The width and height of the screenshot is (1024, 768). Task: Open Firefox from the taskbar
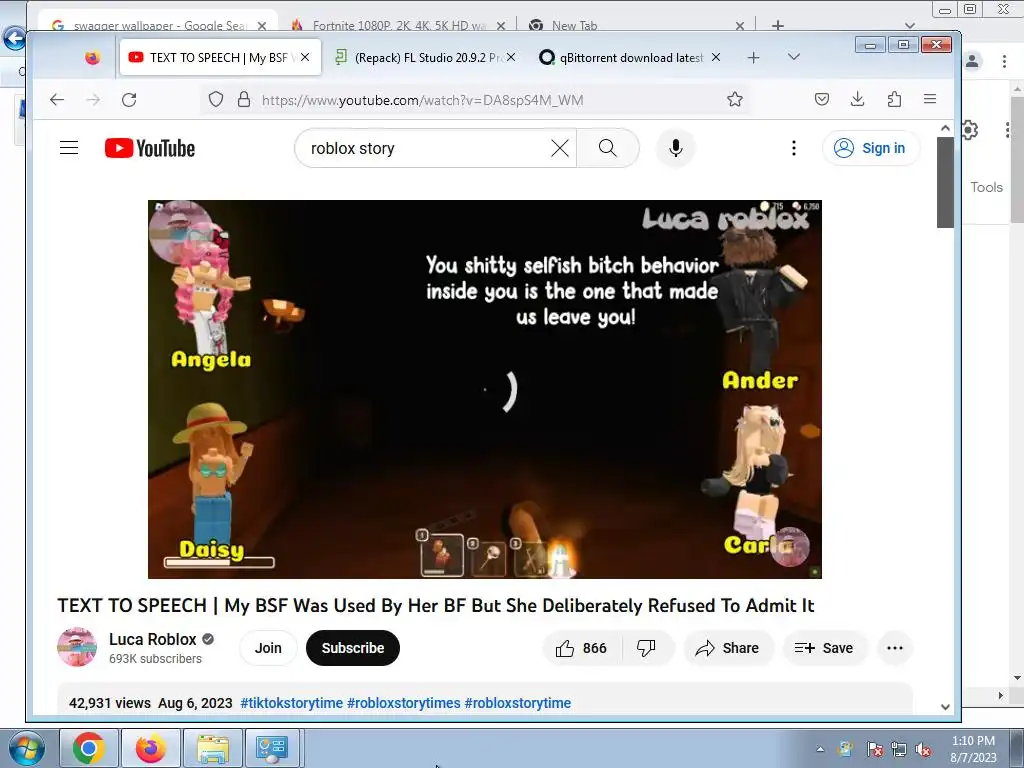click(x=150, y=748)
